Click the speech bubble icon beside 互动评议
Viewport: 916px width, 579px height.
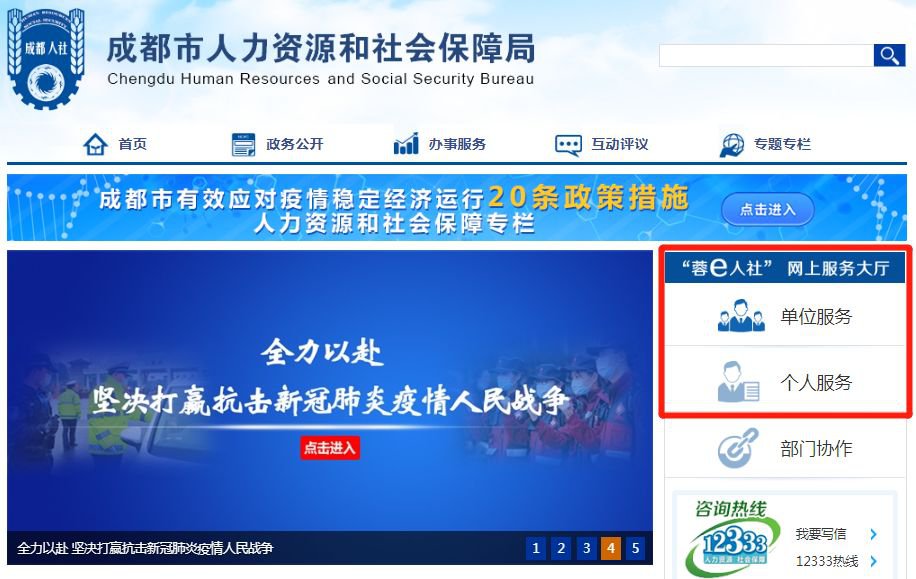click(x=568, y=145)
